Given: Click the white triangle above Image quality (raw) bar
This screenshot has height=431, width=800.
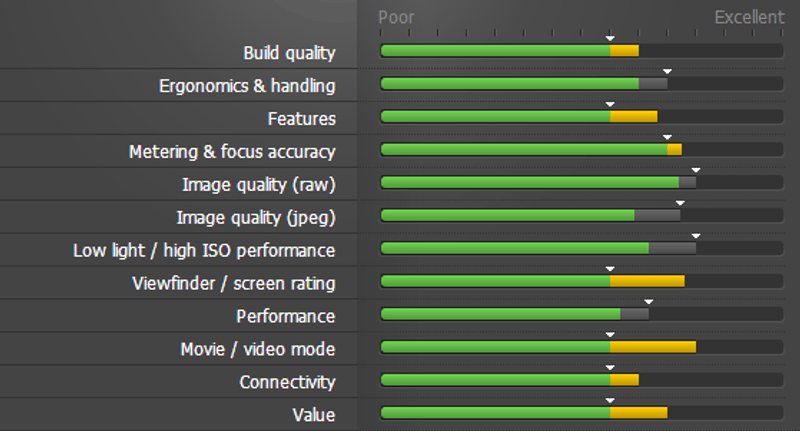Looking at the screenshot, I should (696, 171).
